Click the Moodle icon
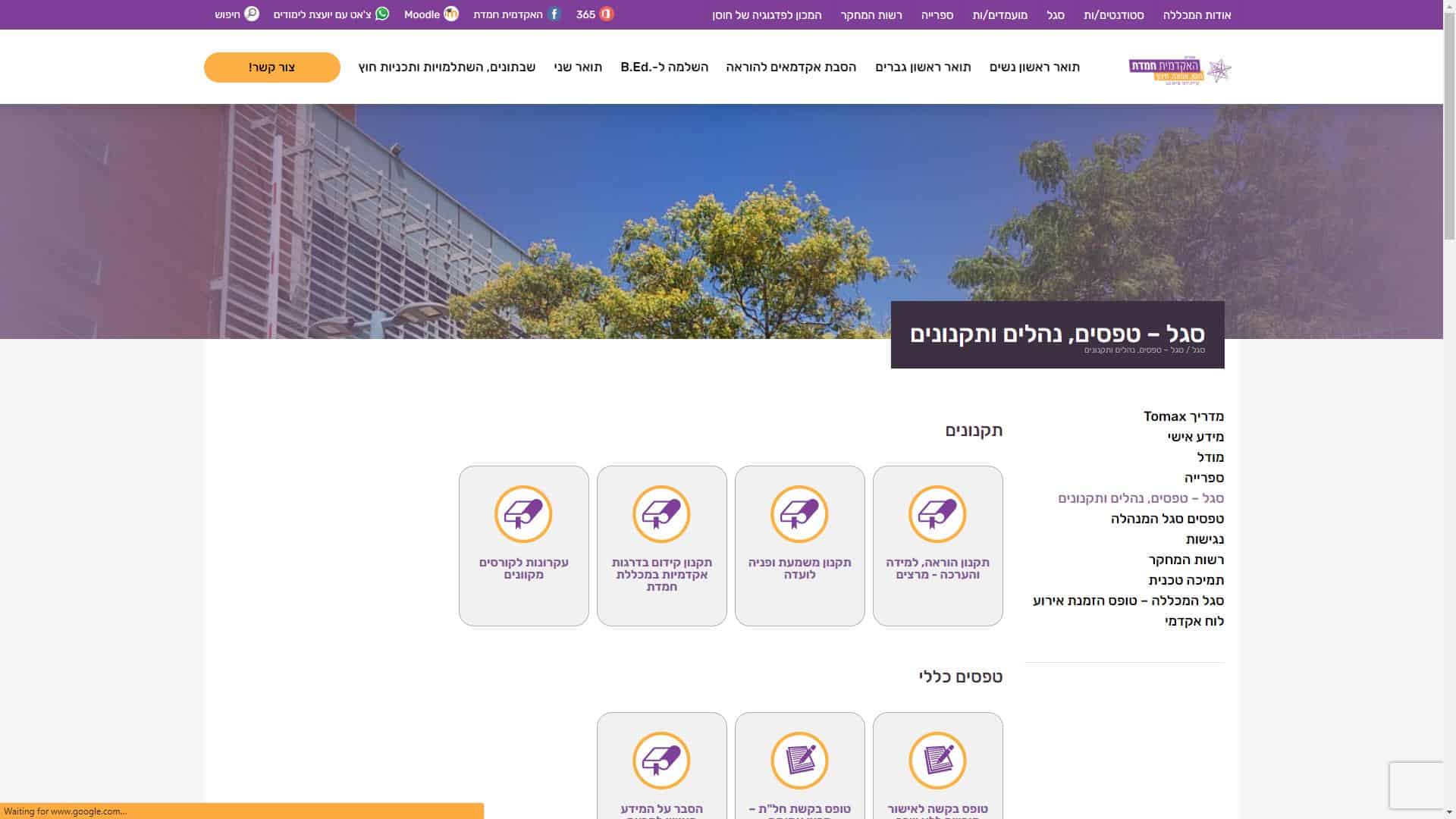The width and height of the screenshot is (1456, 819). tap(451, 14)
